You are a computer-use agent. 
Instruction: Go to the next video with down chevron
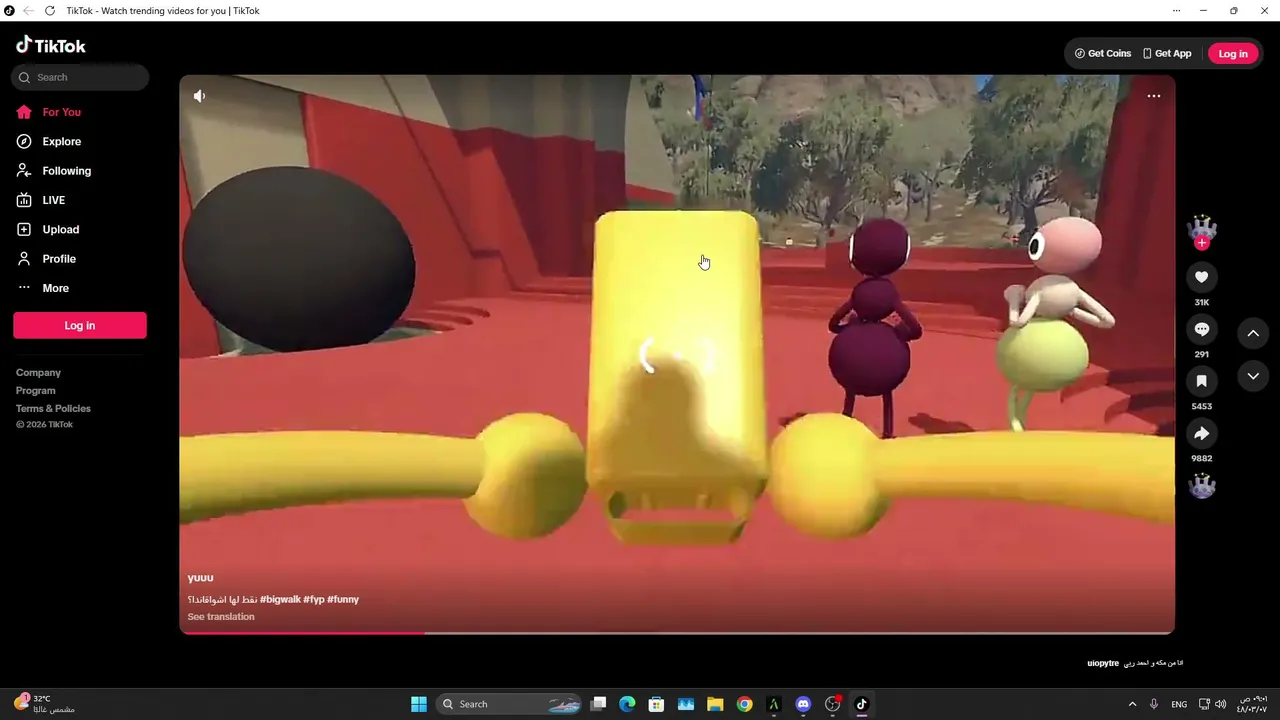[x=1253, y=376]
